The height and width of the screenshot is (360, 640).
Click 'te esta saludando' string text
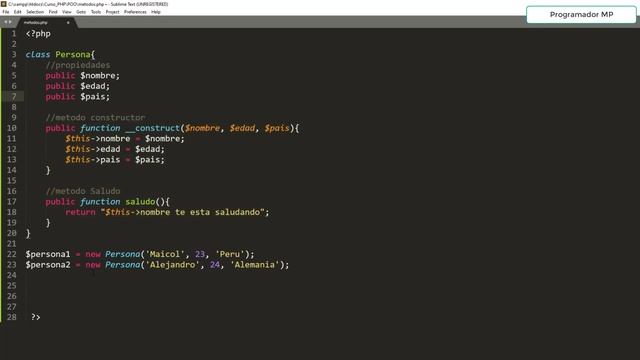tap(217, 212)
